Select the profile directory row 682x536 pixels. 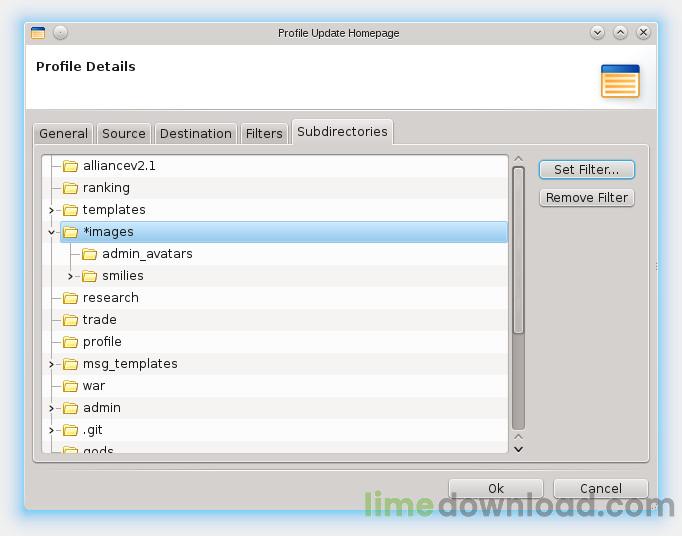275,342
